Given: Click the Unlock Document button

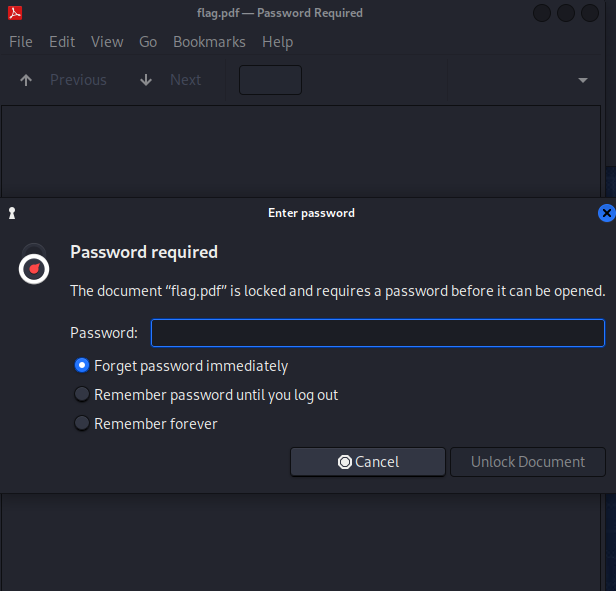Looking at the screenshot, I should 528,462.
